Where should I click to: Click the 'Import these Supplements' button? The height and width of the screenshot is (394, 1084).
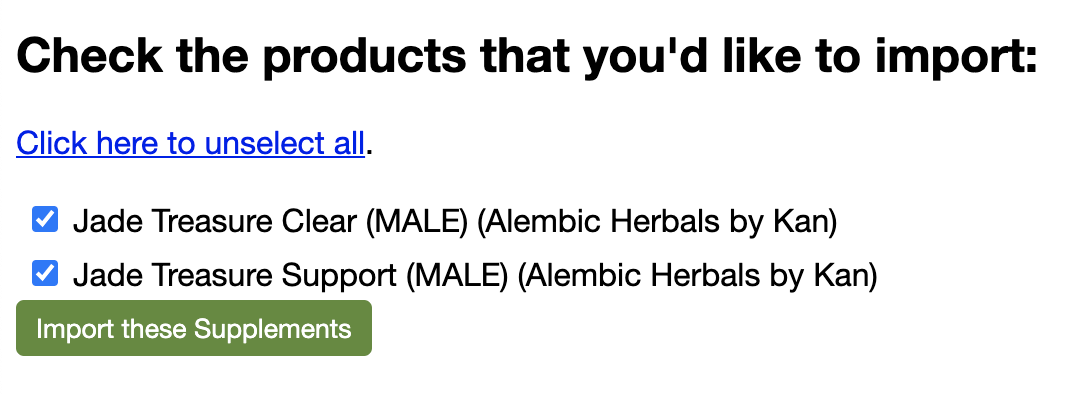[x=194, y=328]
